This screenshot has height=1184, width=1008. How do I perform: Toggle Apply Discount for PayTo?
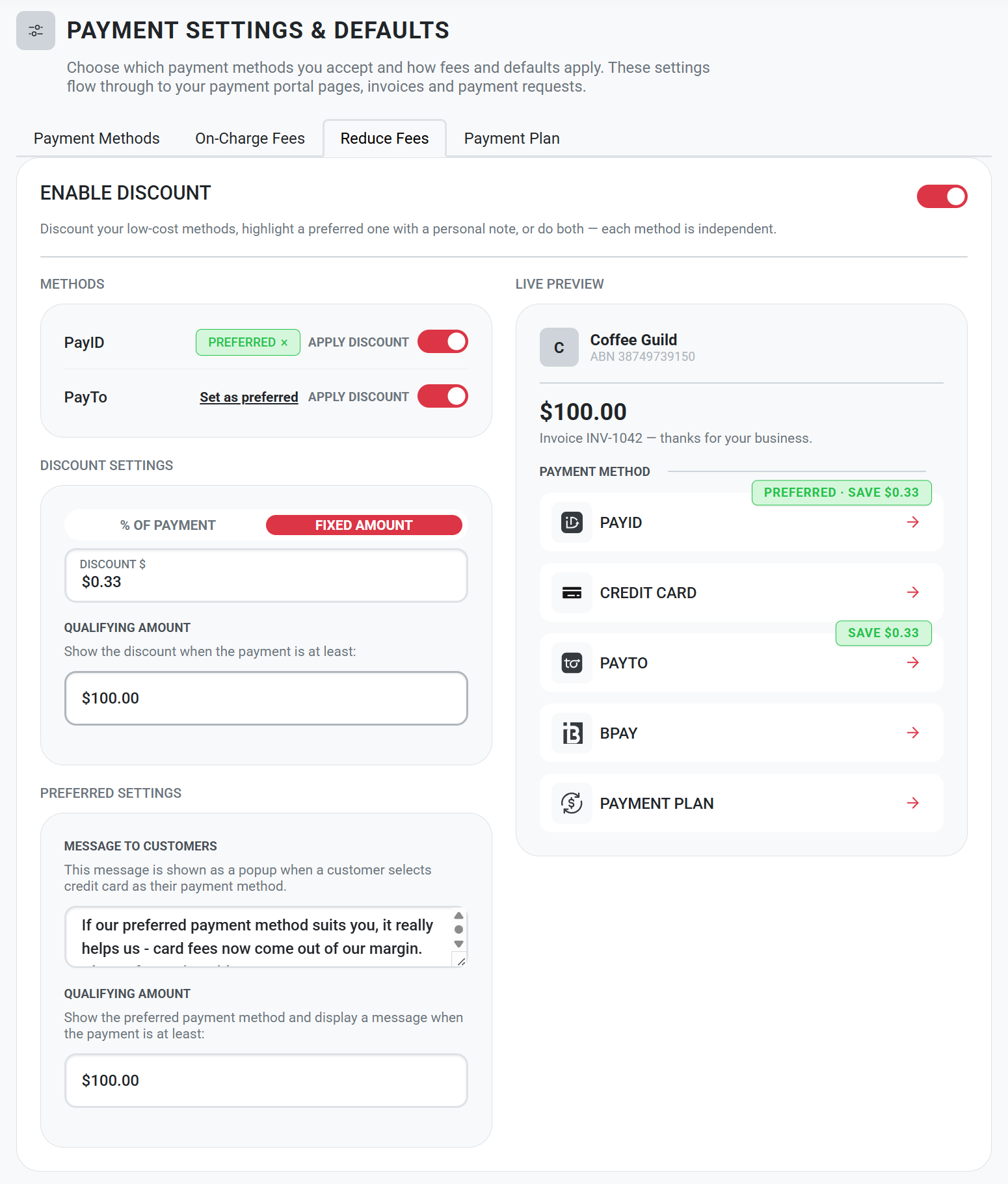(x=442, y=397)
